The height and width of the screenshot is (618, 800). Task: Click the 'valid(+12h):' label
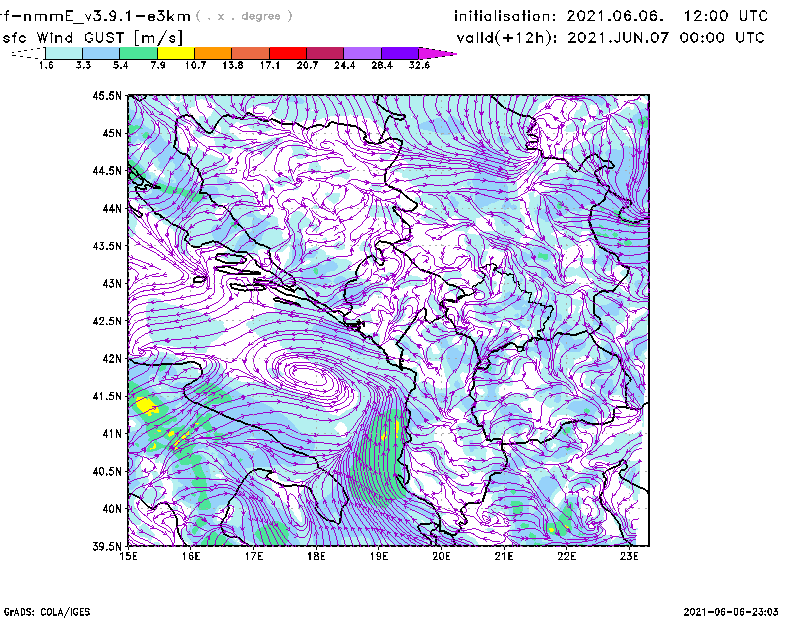(508, 38)
